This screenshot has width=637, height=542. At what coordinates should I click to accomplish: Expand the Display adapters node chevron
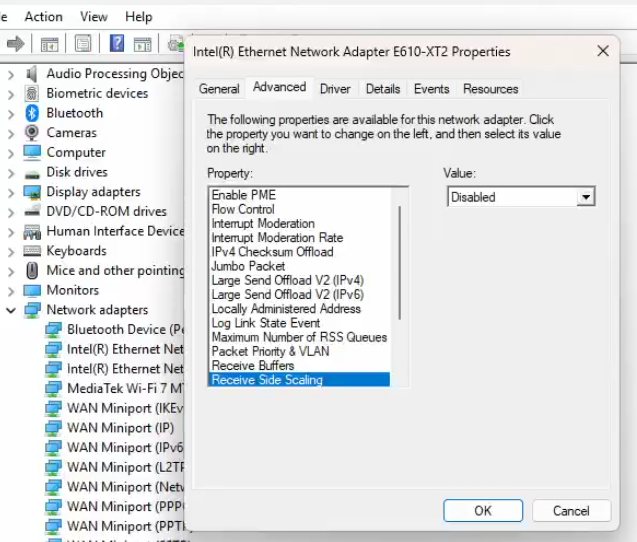(x=11, y=193)
